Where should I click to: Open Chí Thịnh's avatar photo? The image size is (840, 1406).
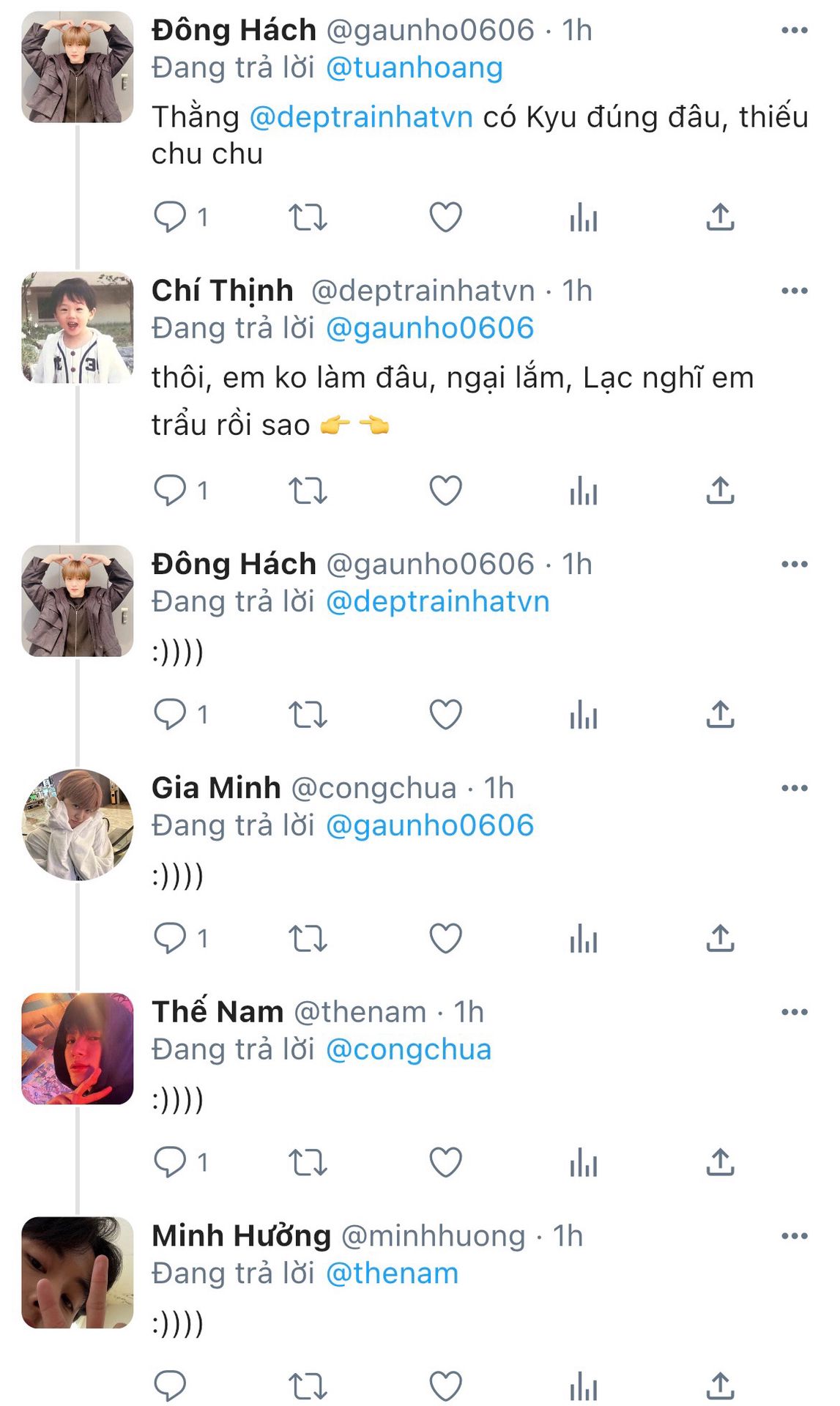point(78,328)
